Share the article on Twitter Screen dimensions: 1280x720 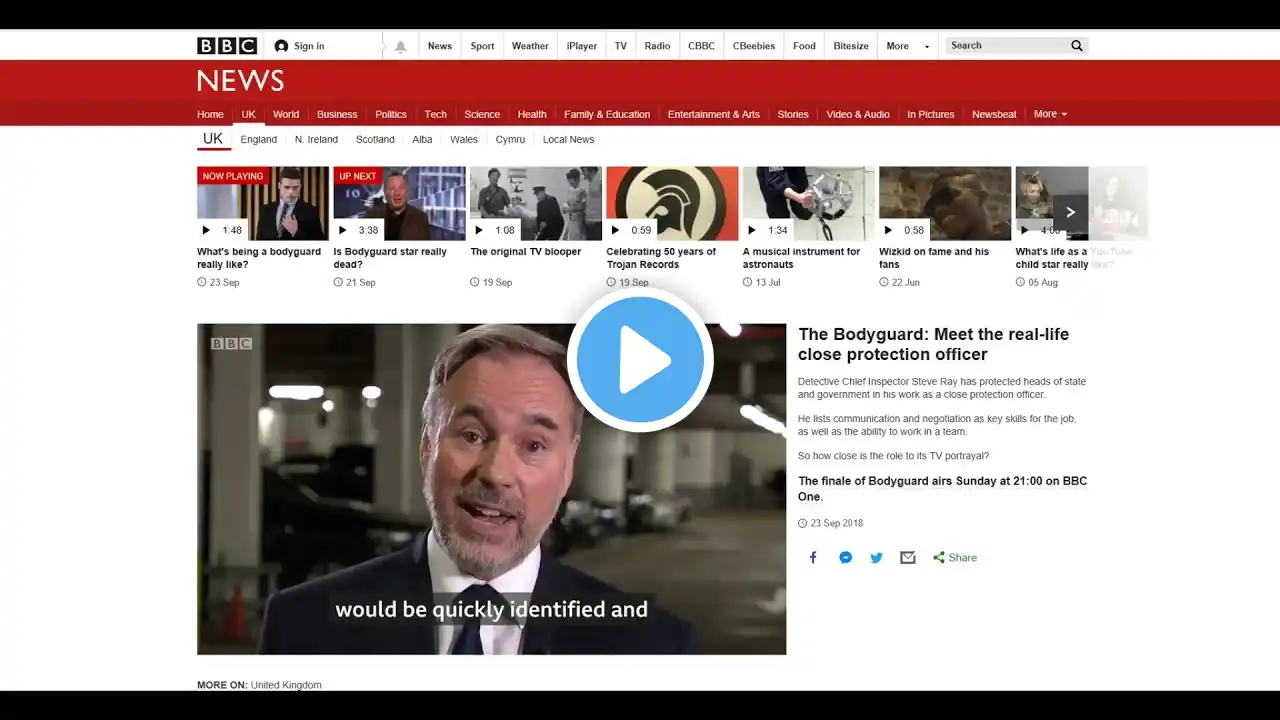coord(876,558)
